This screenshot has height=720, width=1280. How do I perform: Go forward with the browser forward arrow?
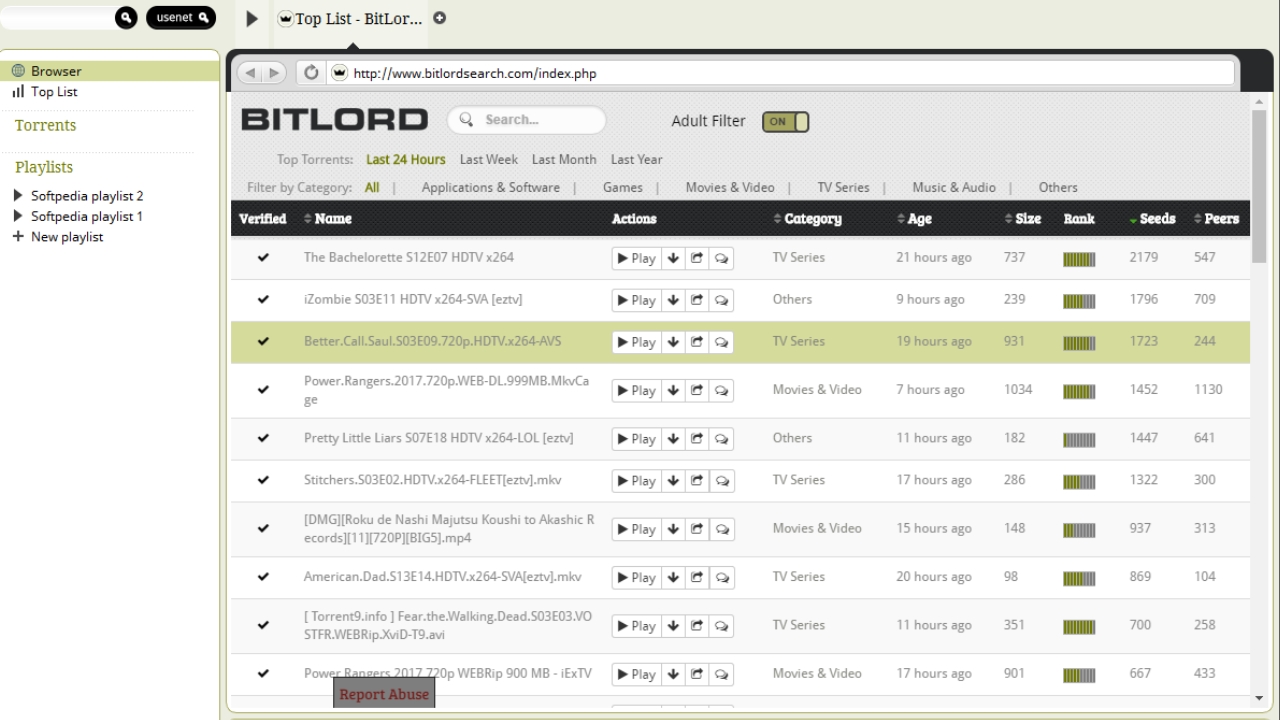274,73
